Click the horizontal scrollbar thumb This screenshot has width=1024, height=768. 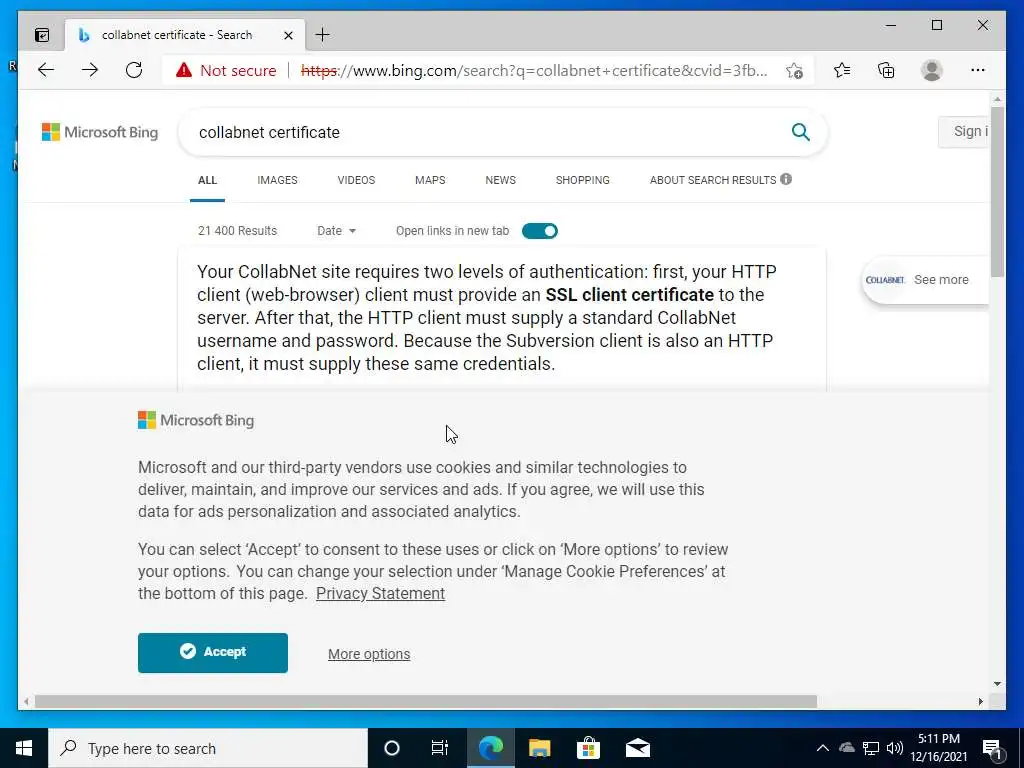426,701
